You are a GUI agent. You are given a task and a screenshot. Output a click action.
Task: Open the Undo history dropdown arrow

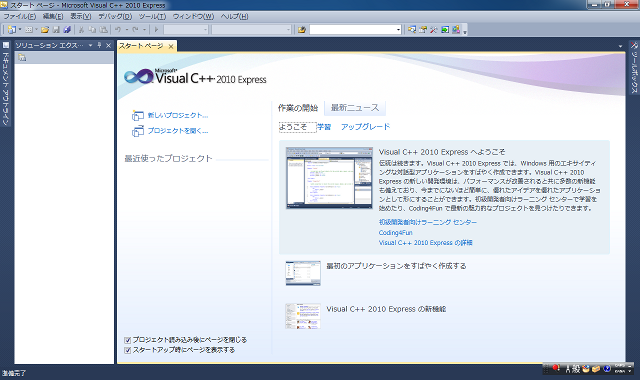pyautogui.click(x=127, y=29)
